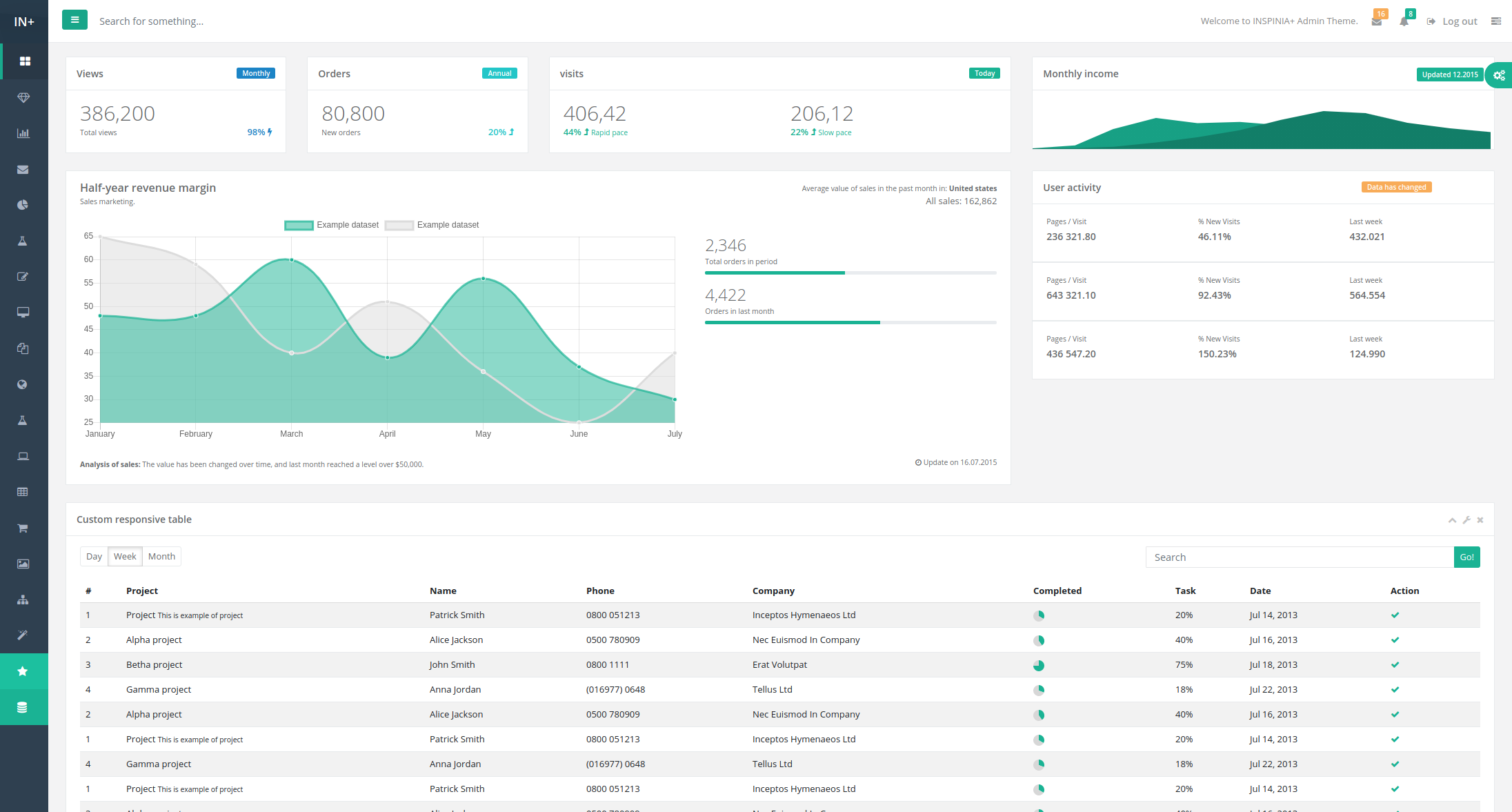Open the theme configuration gears button
The height and width of the screenshot is (812, 1512).
click(x=1498, y=75)
